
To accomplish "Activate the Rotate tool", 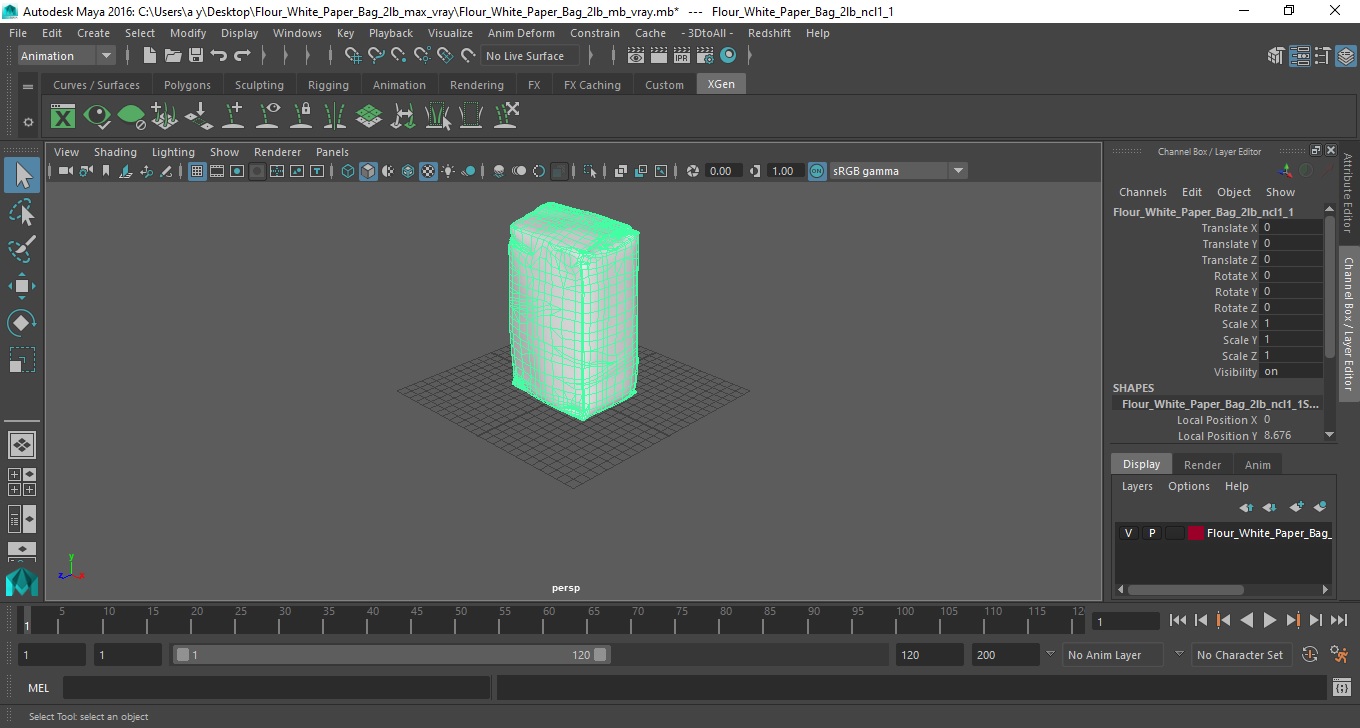I will [x=22, y=323].
